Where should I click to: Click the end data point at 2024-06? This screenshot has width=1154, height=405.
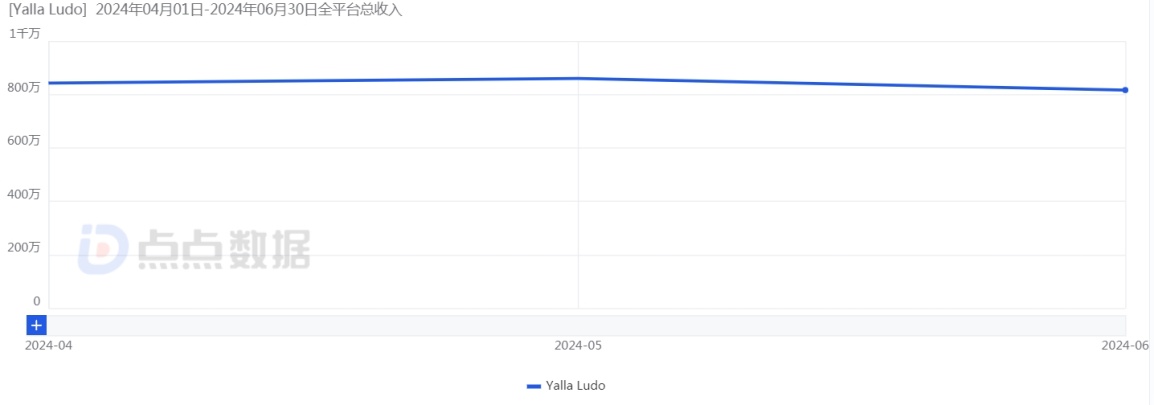tap(1125, 90)
